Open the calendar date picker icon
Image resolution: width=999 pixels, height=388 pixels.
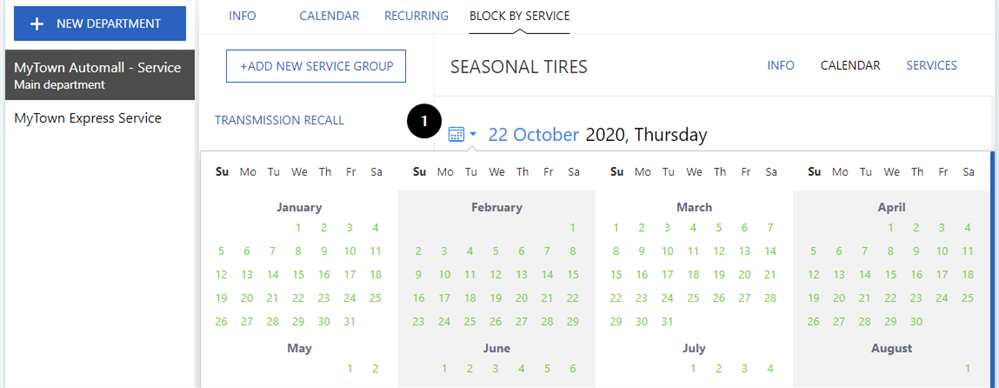point(456,134)
